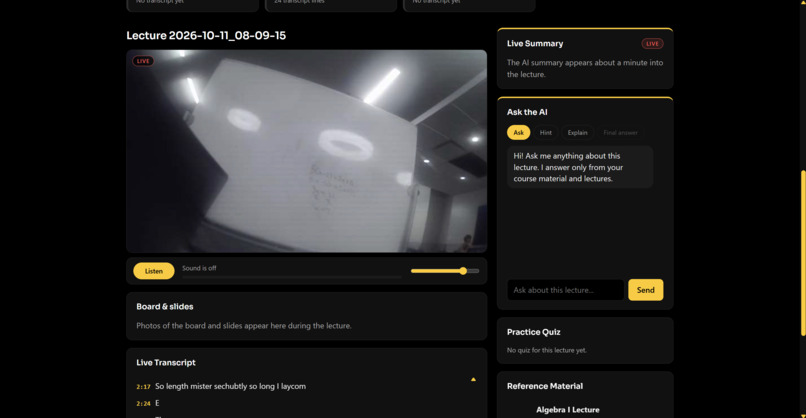Screen dimensions: 806x418
Task: Select the Explain mode pill
Action: [577, 133]
